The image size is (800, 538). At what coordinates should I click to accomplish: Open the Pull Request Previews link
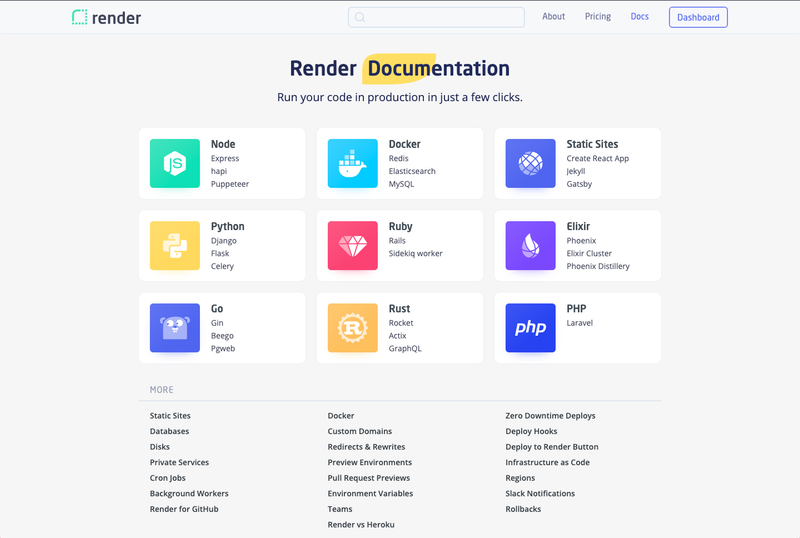[x=368, y=478]
